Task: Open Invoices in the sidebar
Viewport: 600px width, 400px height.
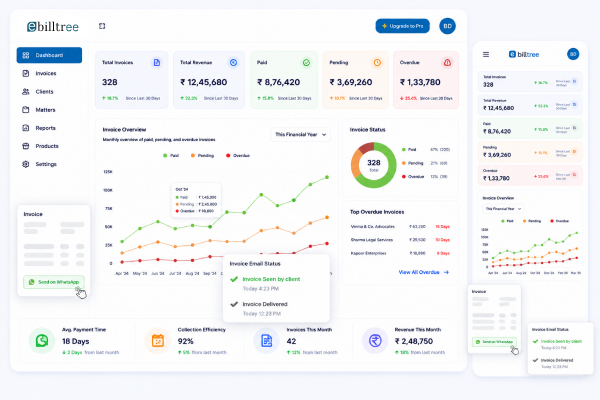Action: tap(46, 73)
